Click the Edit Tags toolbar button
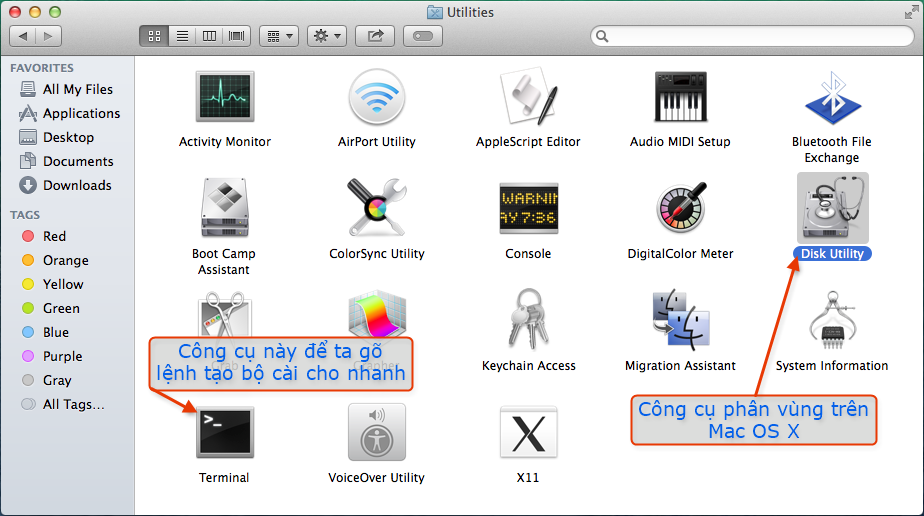Viewport: 924px width, 516px height. pos(423,36)
